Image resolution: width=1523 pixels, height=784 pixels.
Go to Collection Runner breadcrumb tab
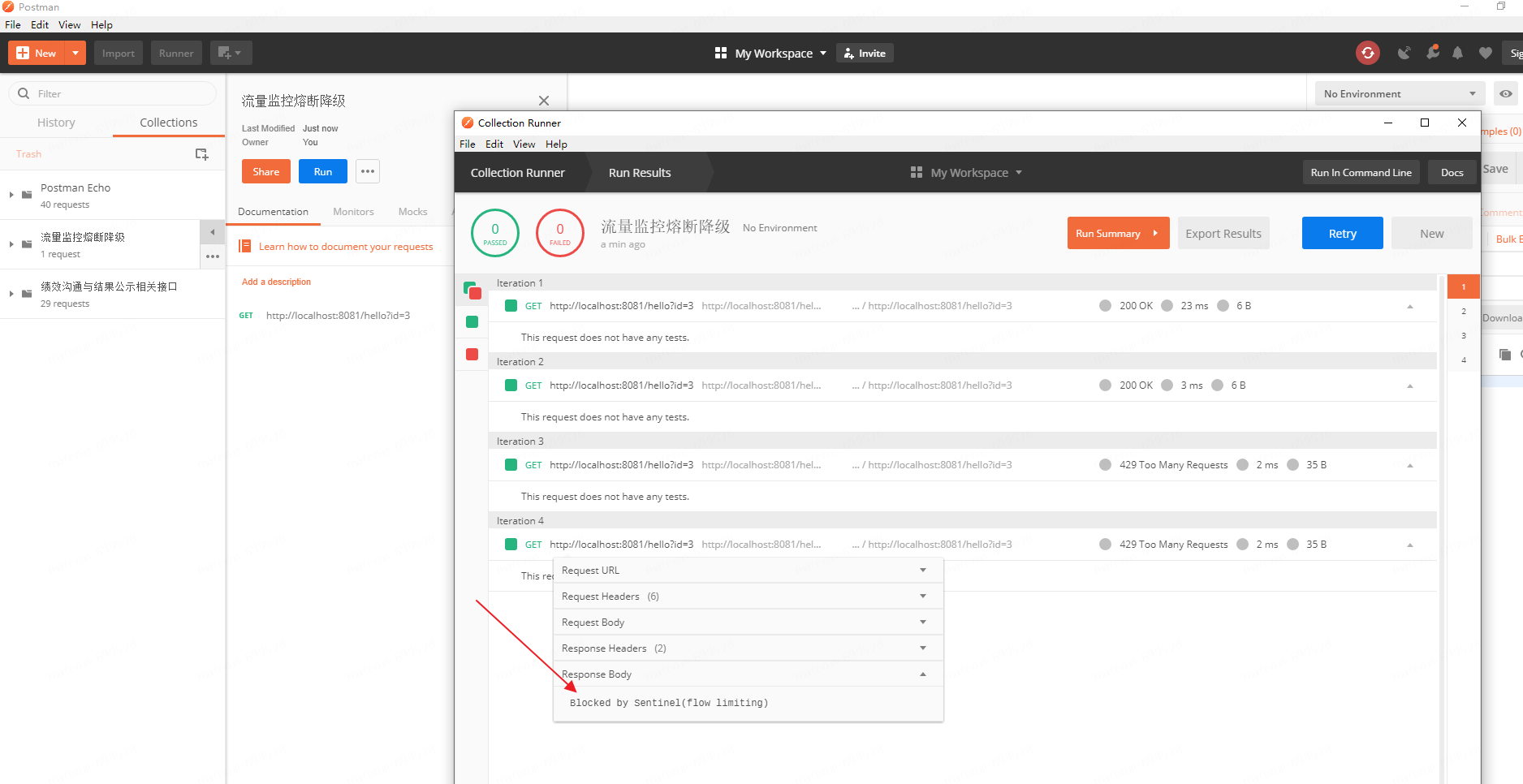pyautogui.click(x=517, y=173)
